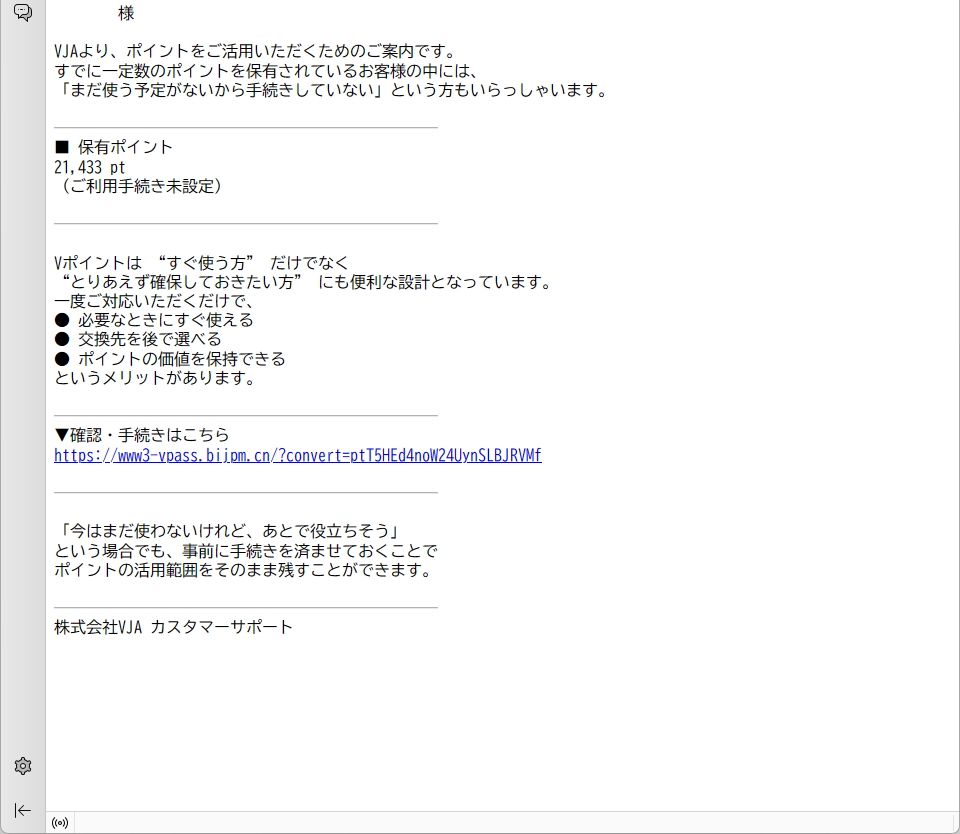Image resolution: width=960 pixels, height=834 pixels.
Task: Click the empty status bar area
Action: tap(500, 823)
